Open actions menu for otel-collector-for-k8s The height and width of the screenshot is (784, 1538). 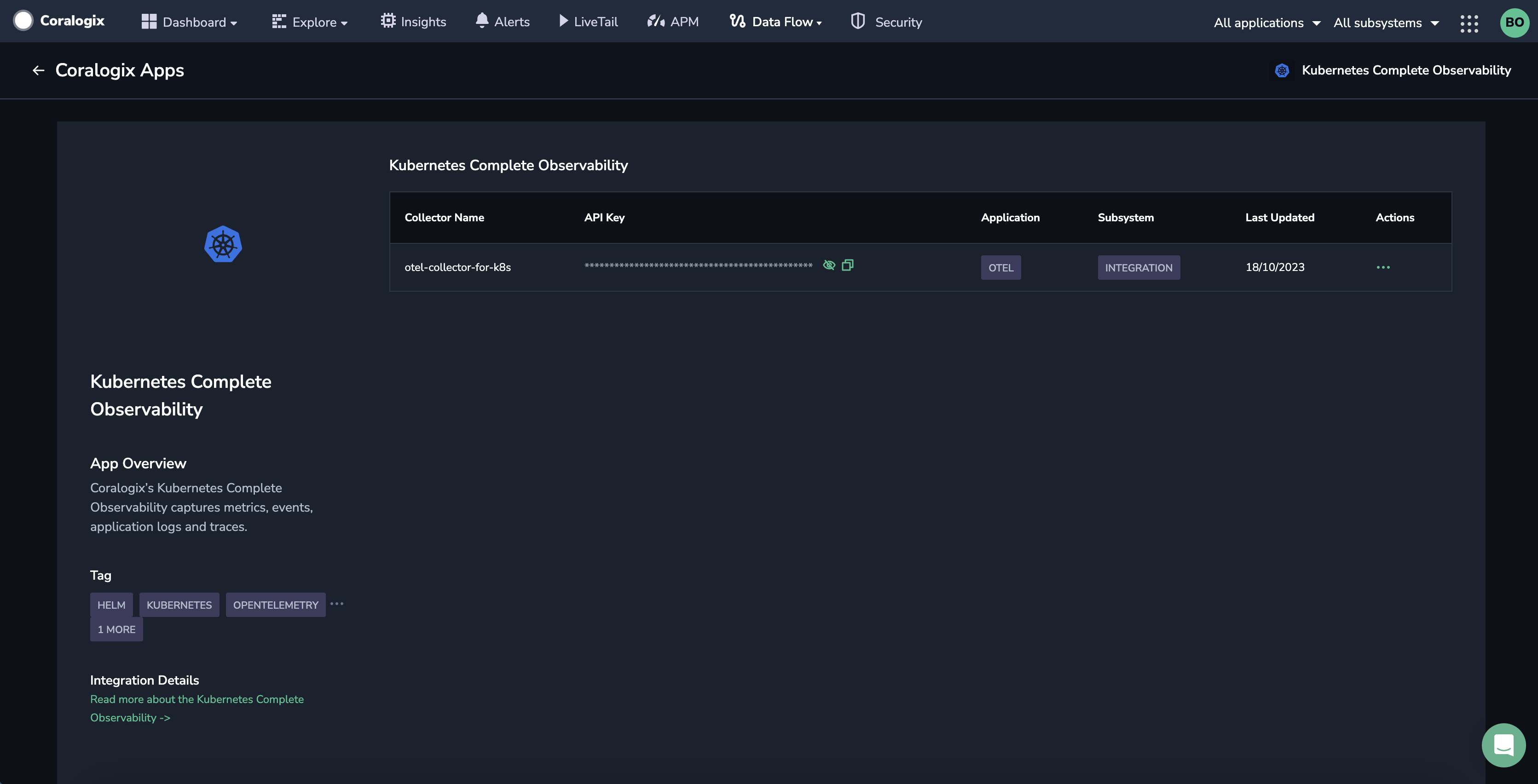(1383, 267)
